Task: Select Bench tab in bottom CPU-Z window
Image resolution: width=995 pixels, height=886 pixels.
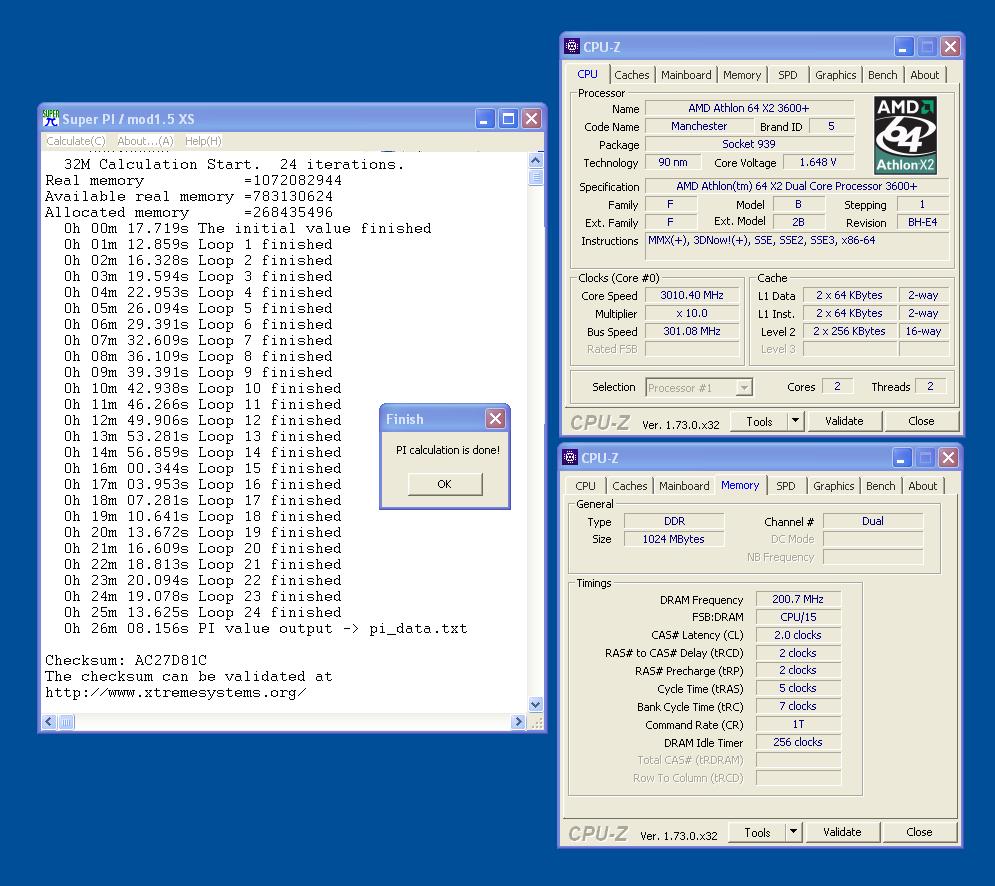Action: (x=880, y=486)
